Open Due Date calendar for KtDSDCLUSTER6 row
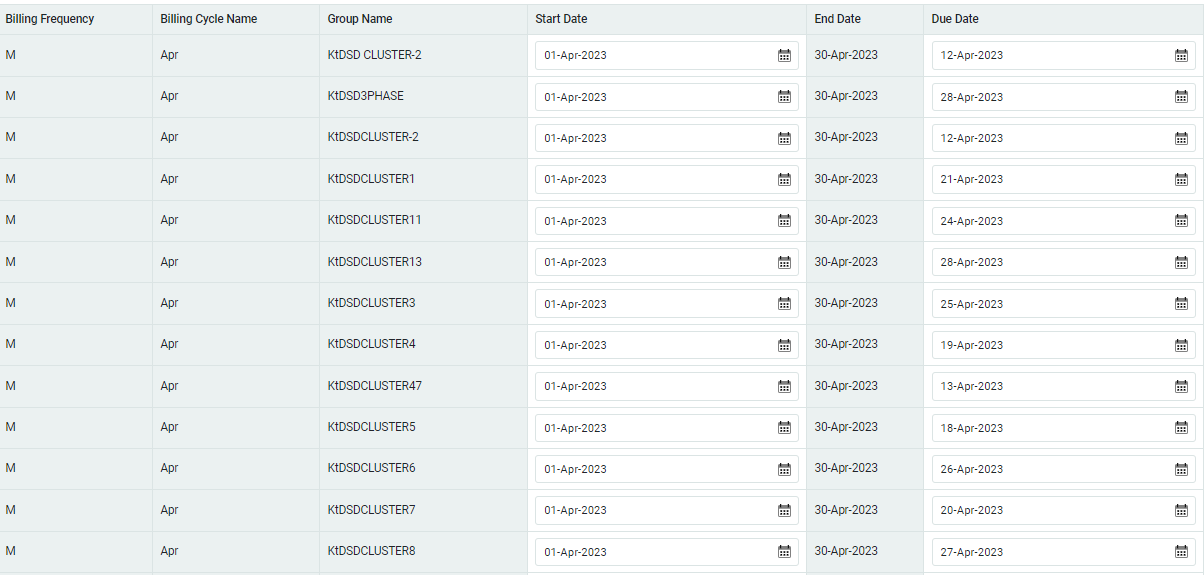Screen dimensions: 1204x575 pyautogui.click(x=1181, y=469)
